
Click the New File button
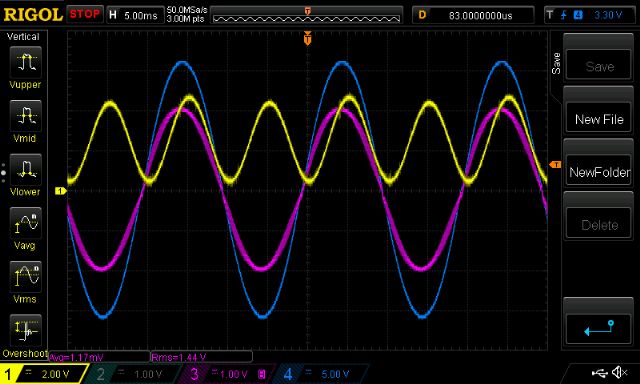[599, 119]
